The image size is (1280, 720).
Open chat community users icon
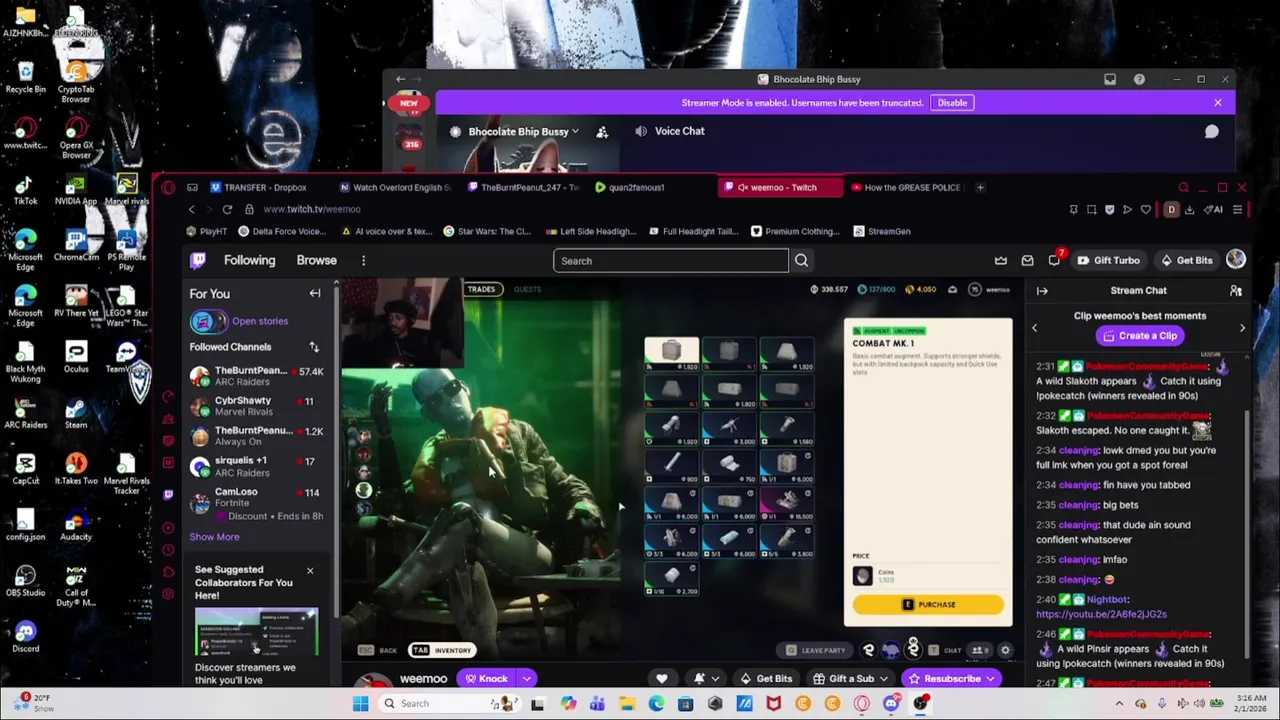tap(1235, 291)
